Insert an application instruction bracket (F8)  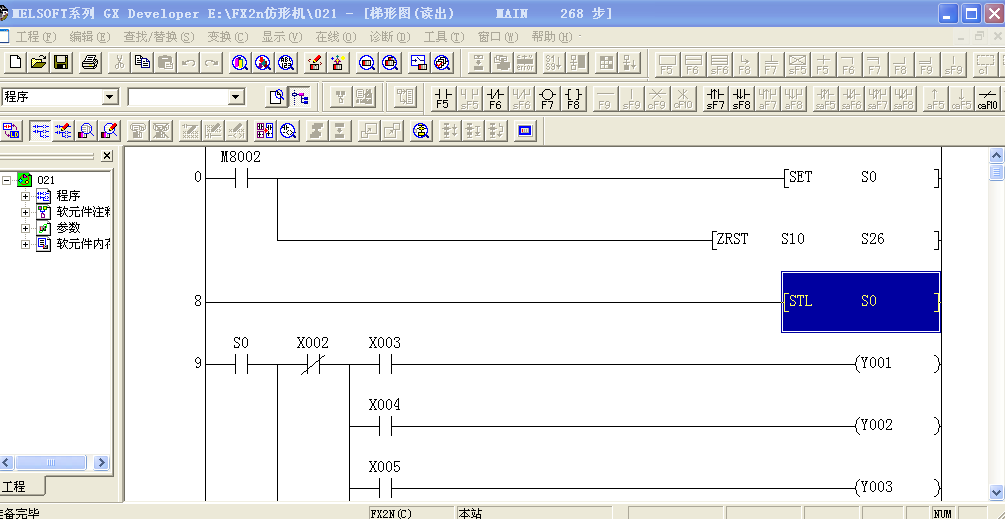[573, 98]
